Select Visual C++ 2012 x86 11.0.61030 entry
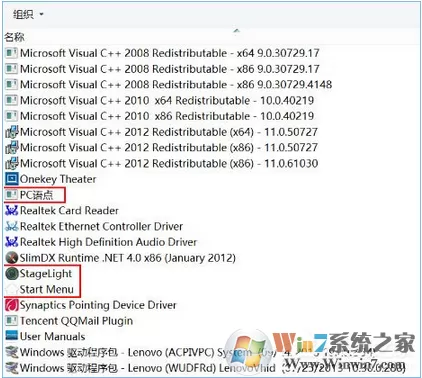The image size is (422, 378). 162,163
